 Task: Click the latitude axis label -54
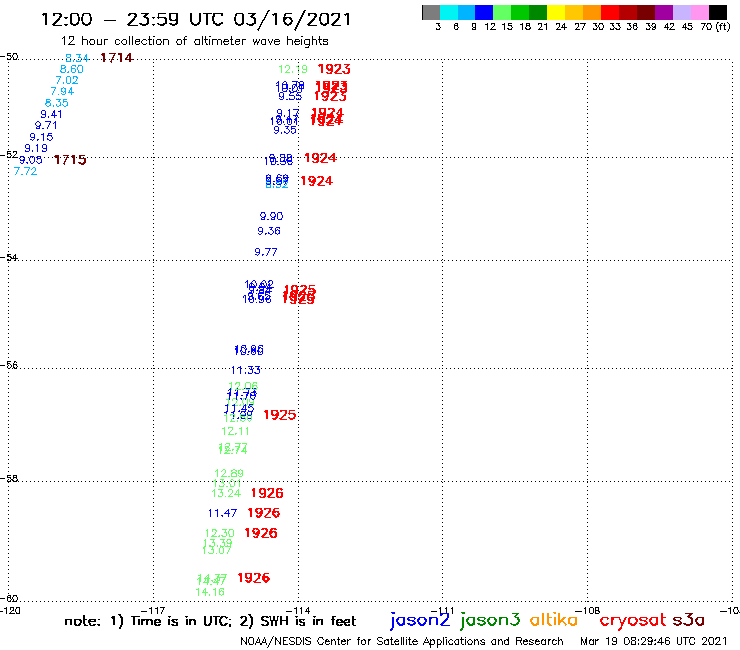point(9,258)
